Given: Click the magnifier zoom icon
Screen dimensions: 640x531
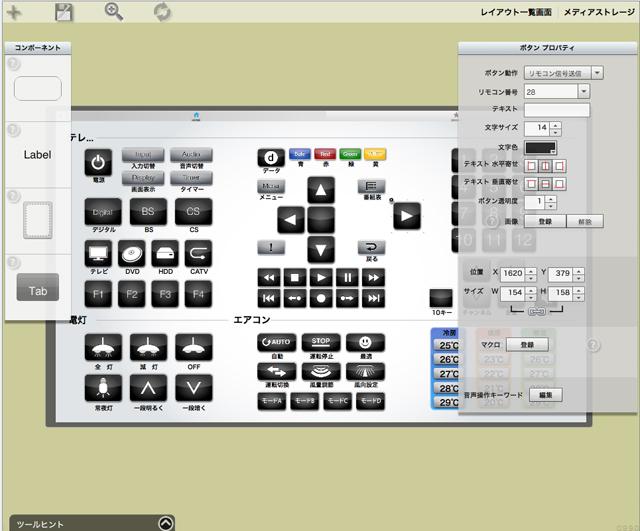Looking at the screenshot, I should 113,12.
